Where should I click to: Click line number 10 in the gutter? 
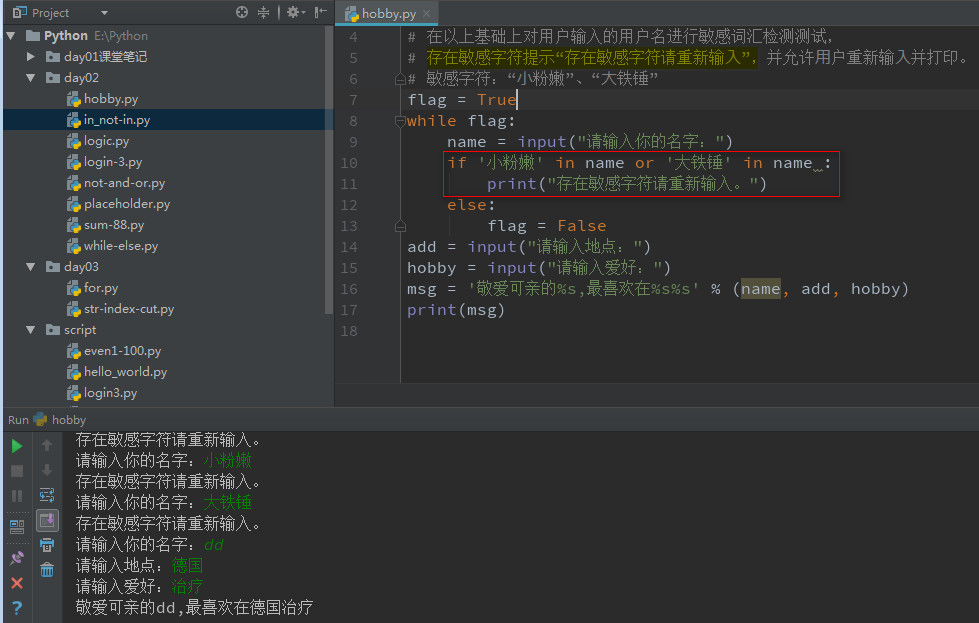click(348, 163)
